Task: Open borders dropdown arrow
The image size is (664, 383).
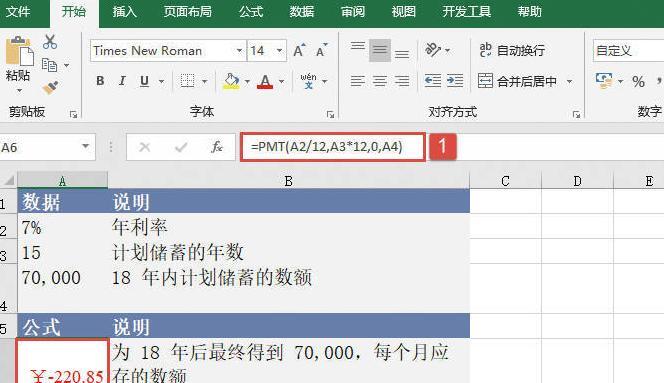Action: [205, 81]
